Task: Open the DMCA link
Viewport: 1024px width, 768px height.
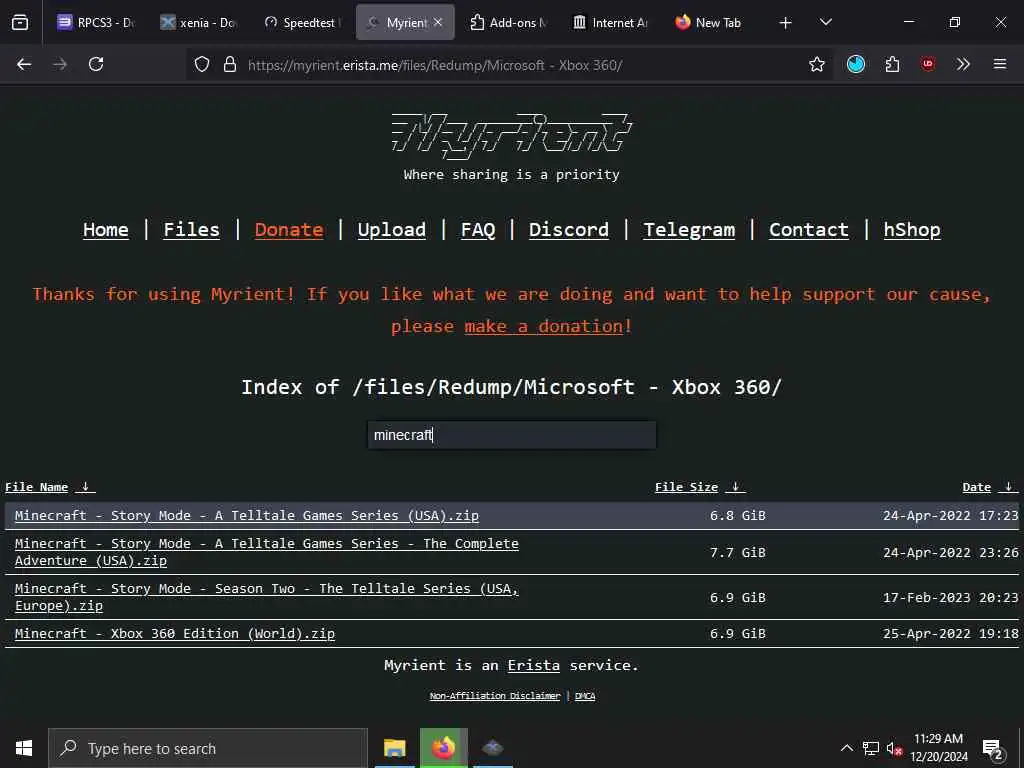Action: [x=584, y=696]
